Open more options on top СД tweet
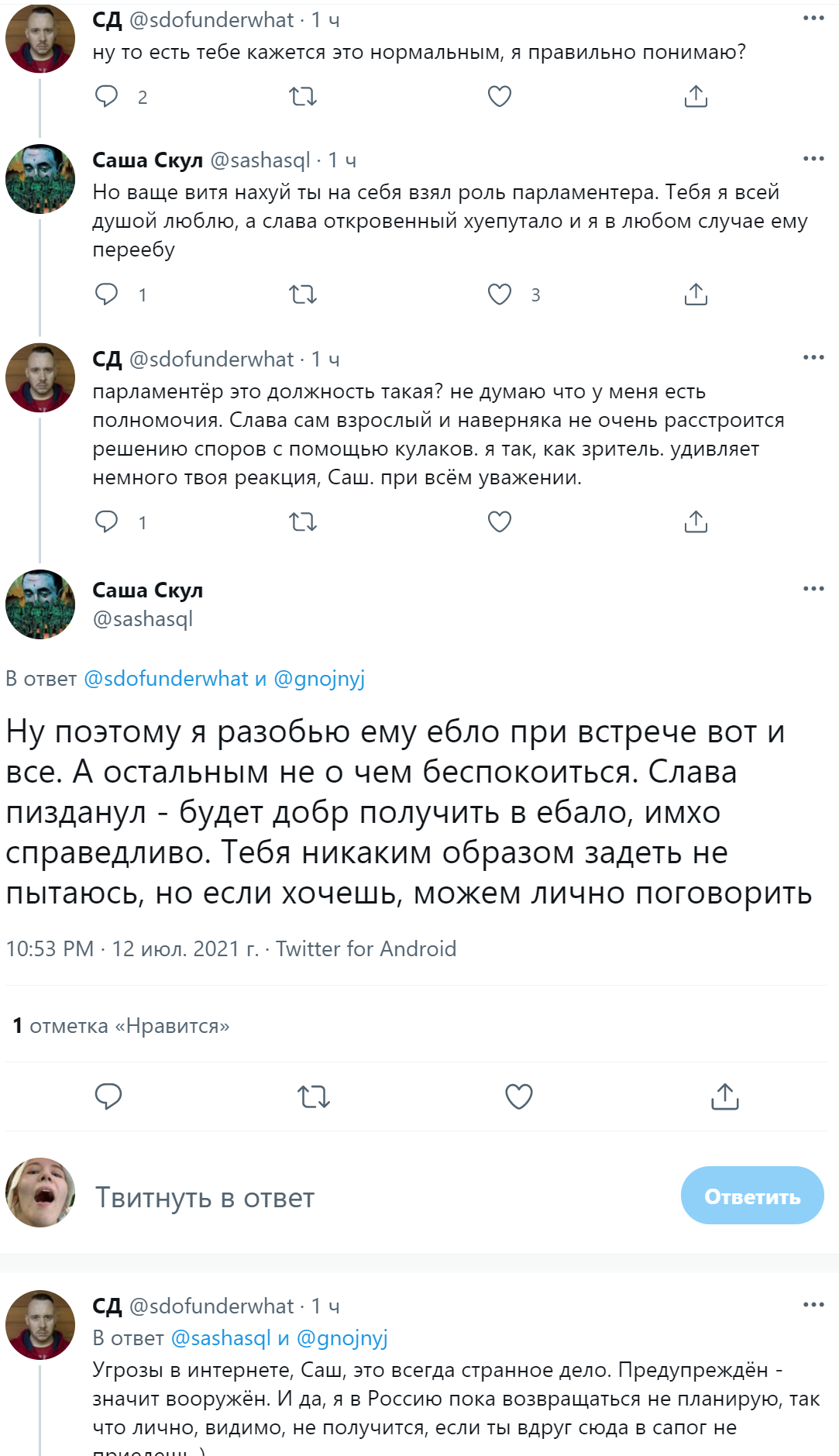Viewport: 839px width, 1456px height. [813, 18]
